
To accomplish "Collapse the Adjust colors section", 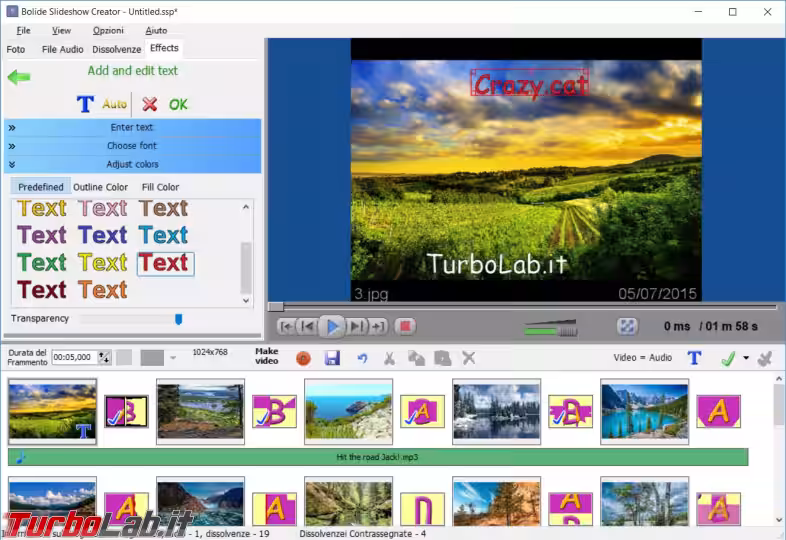I will point(132,164).
